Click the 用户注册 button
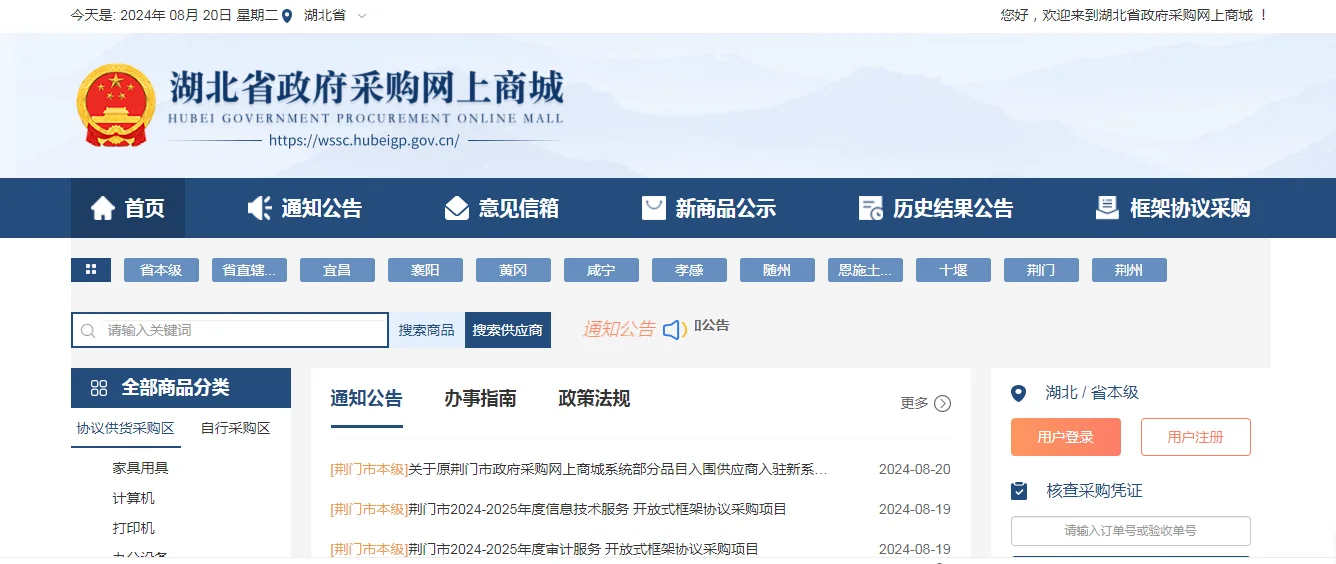Viewport: 1336px width, 564px height. [x=1196, y=437]
